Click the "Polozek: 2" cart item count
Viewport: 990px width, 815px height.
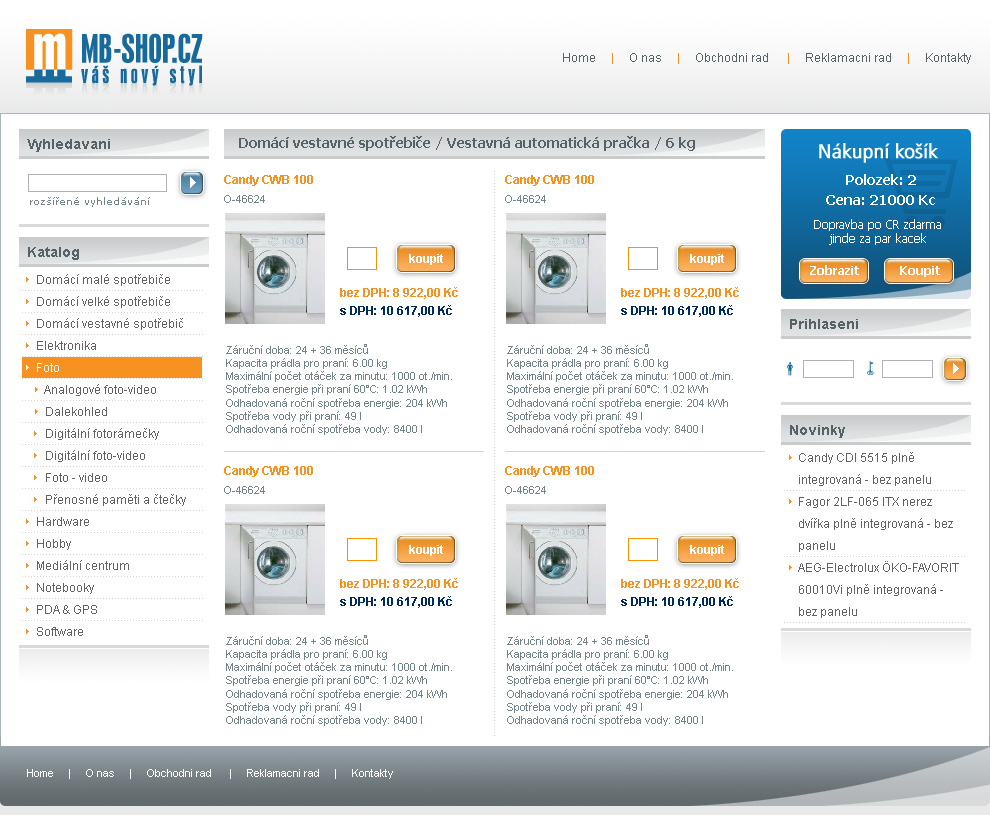880,181
